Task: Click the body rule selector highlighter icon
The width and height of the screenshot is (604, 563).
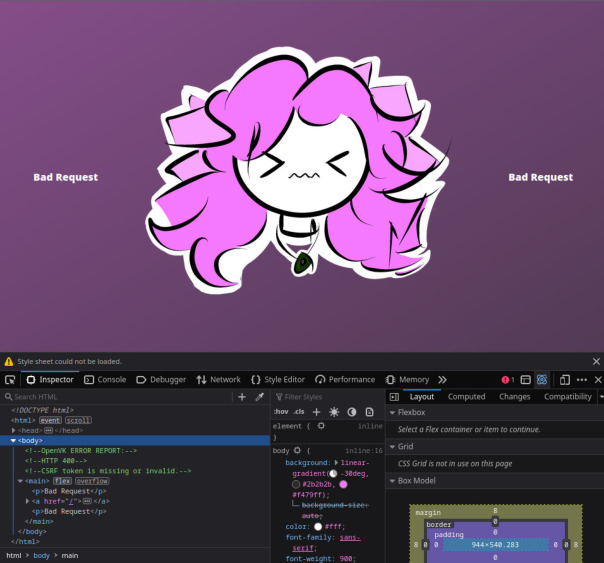Action: [x=297, y=450]
